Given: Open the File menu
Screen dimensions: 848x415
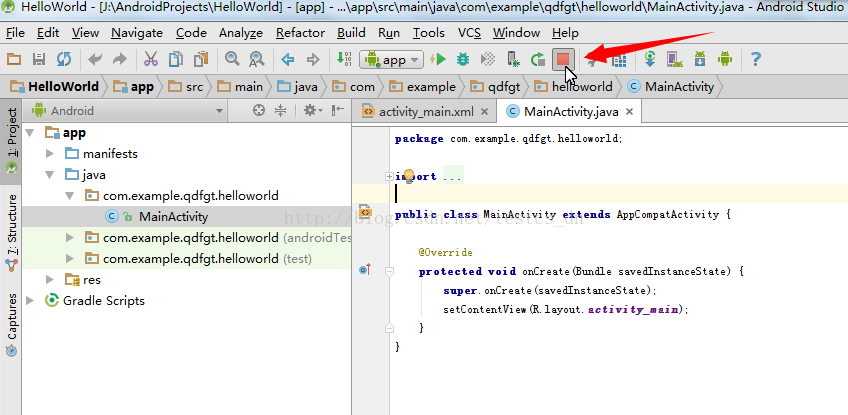Looking at the screenshot, I should (x=15, y=33).
